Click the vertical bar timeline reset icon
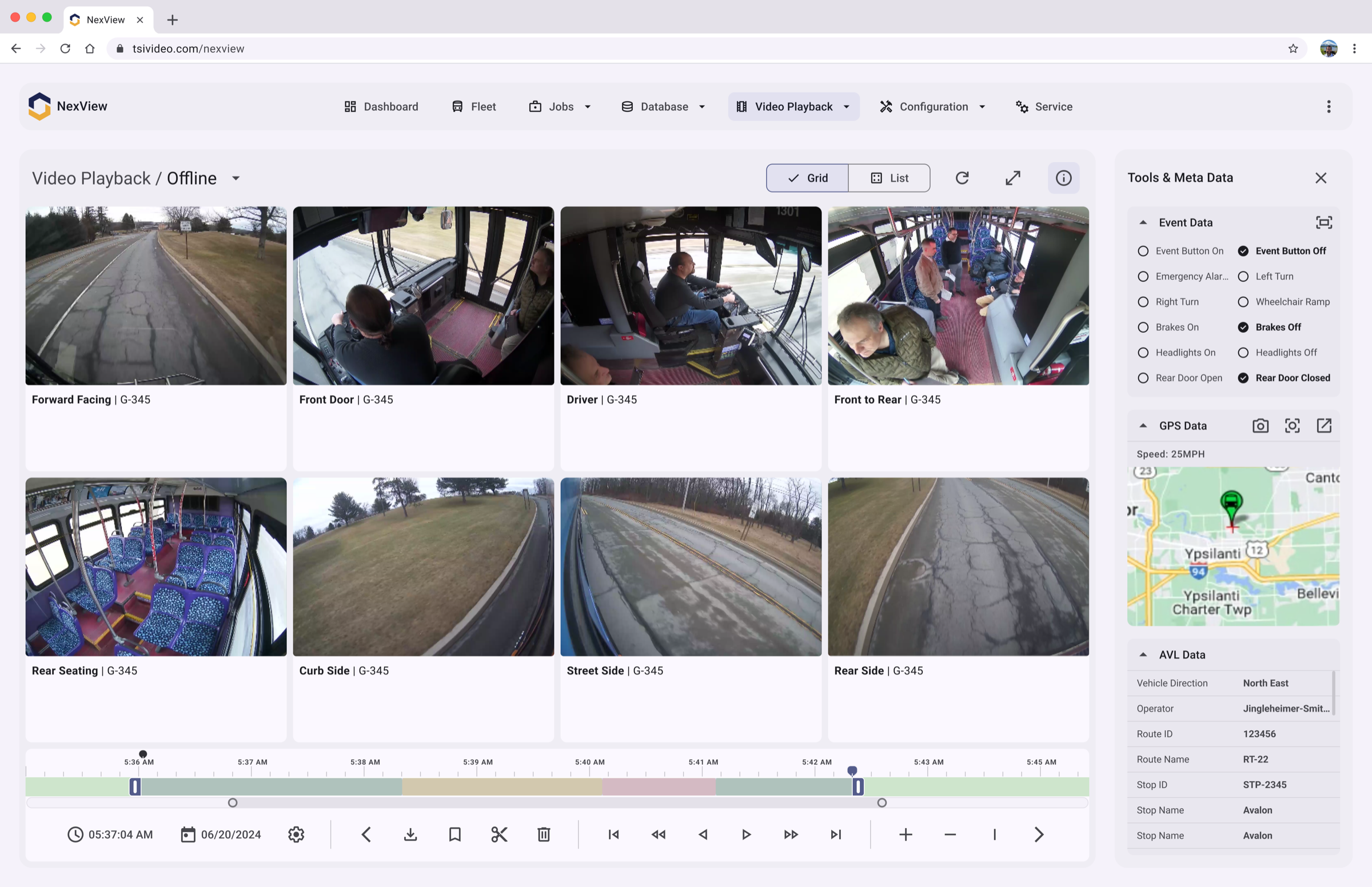 pos(994,834)
